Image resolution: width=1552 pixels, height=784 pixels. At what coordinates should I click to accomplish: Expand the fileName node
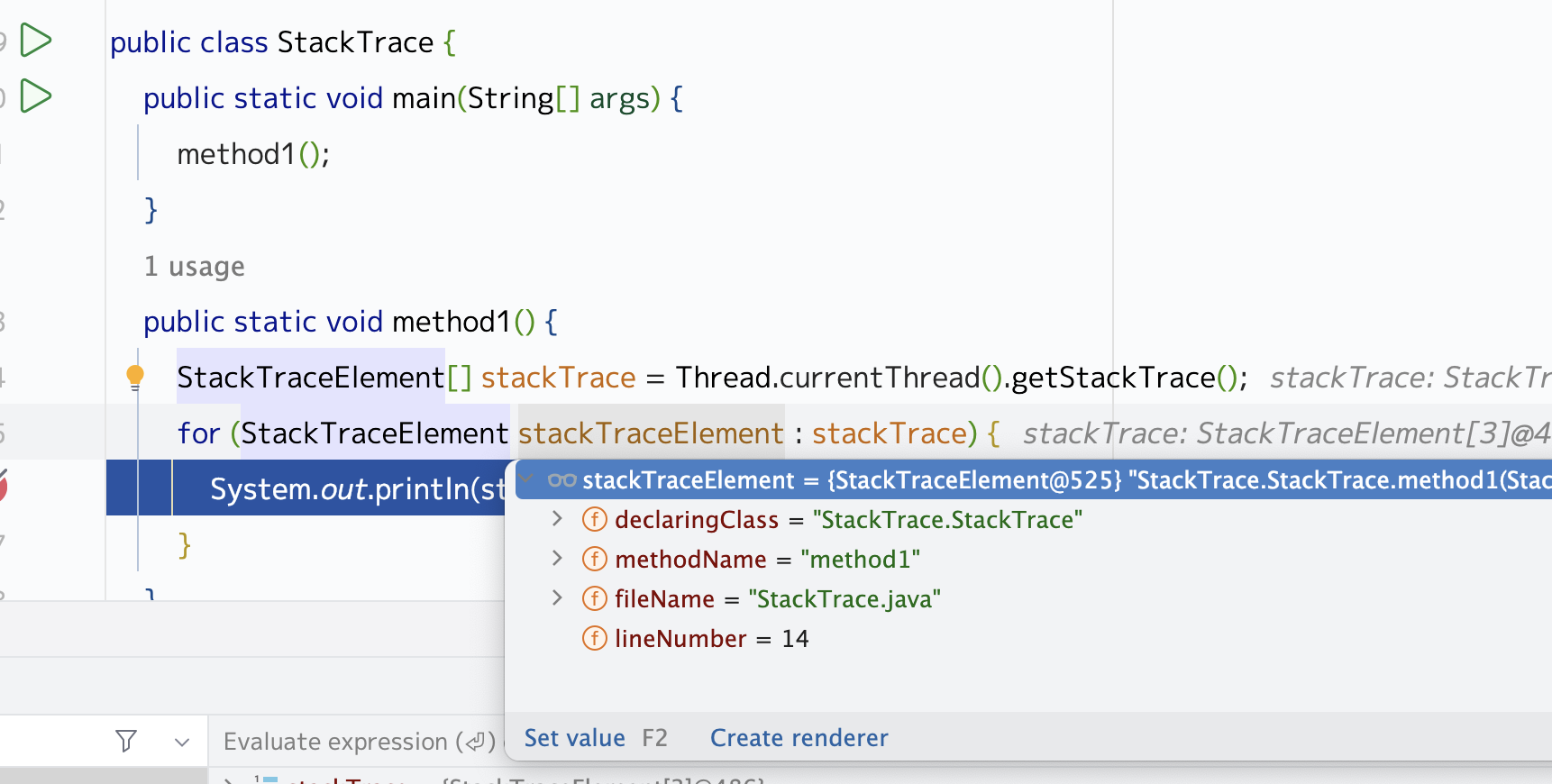(x=557, y=598)
